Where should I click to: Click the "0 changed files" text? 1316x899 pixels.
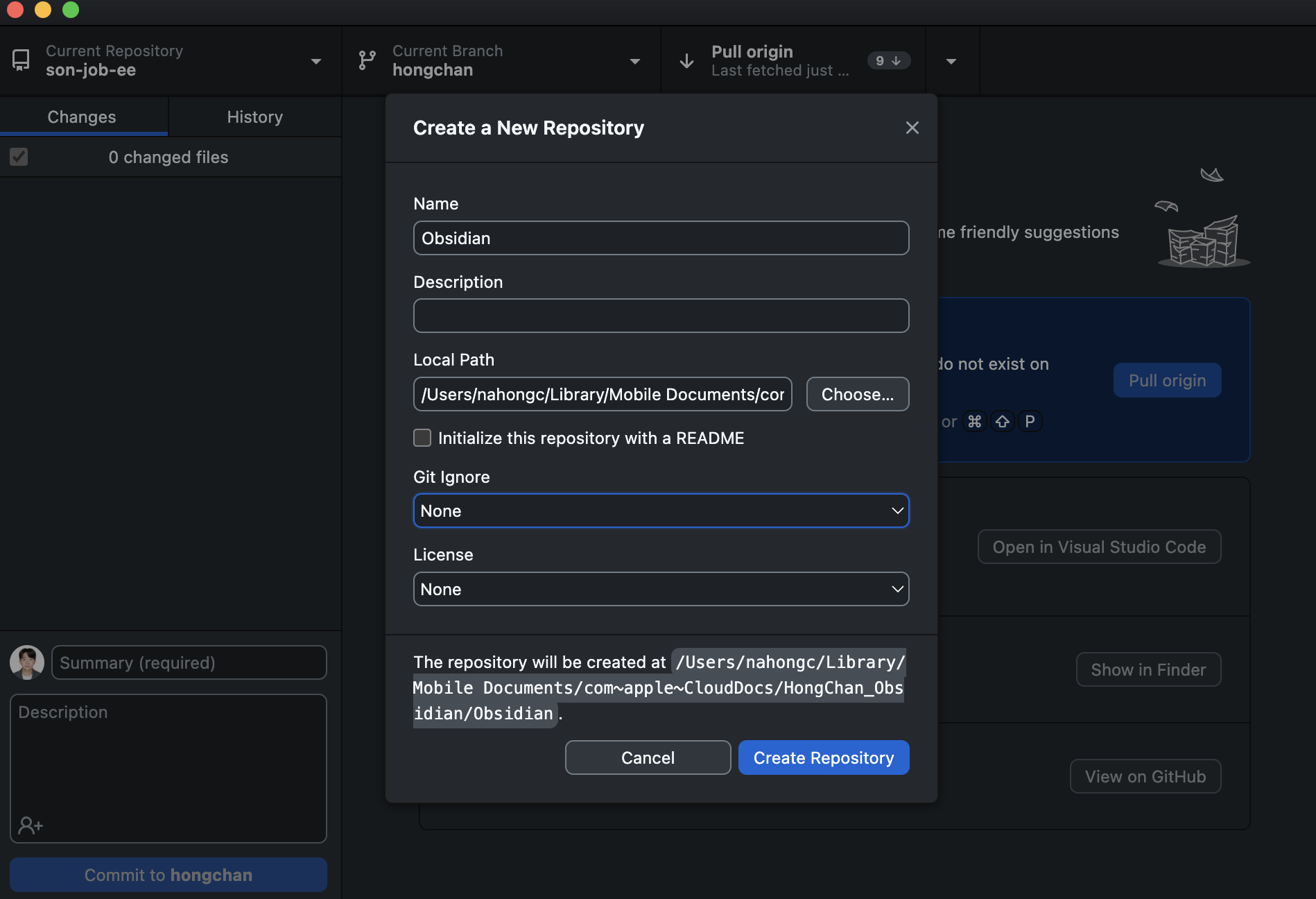168,157
